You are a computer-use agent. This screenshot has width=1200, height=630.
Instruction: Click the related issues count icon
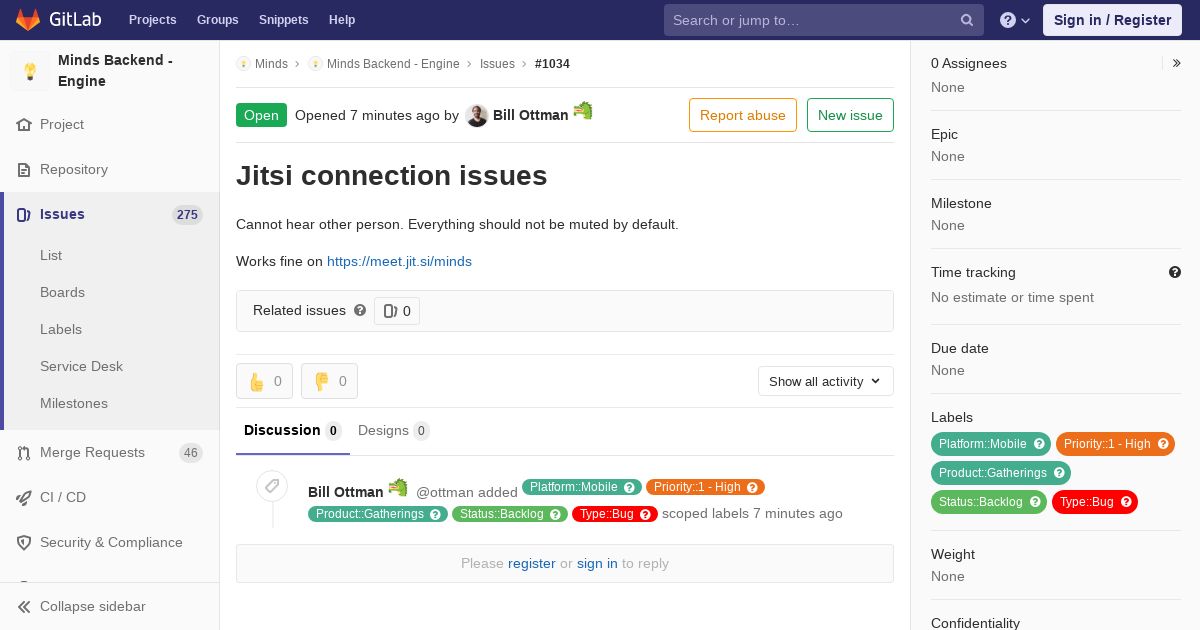390,311
